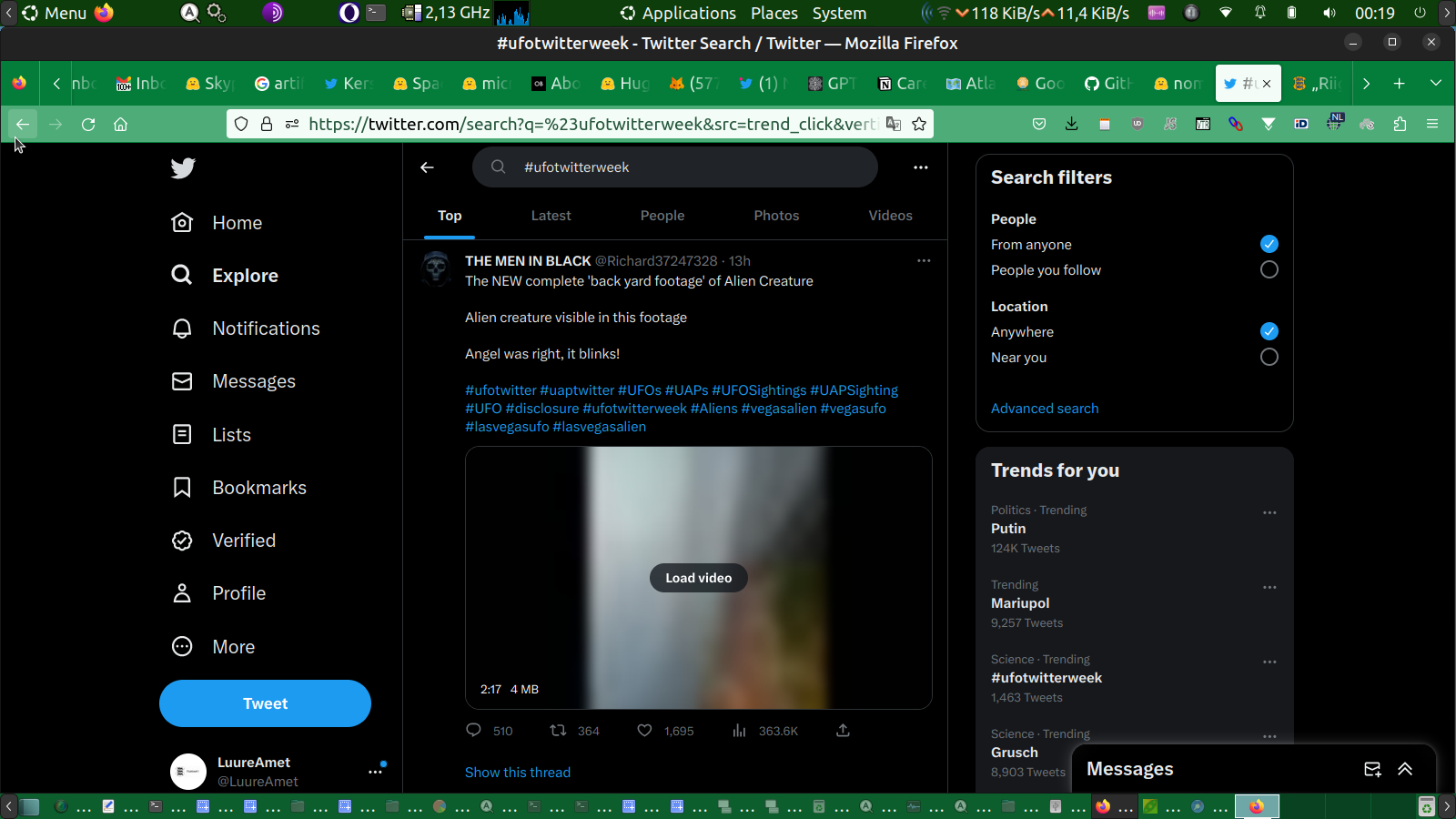The image size is (1456, 819).
Task: Open Messages from the left sidebar
Action: pos(233,381)
